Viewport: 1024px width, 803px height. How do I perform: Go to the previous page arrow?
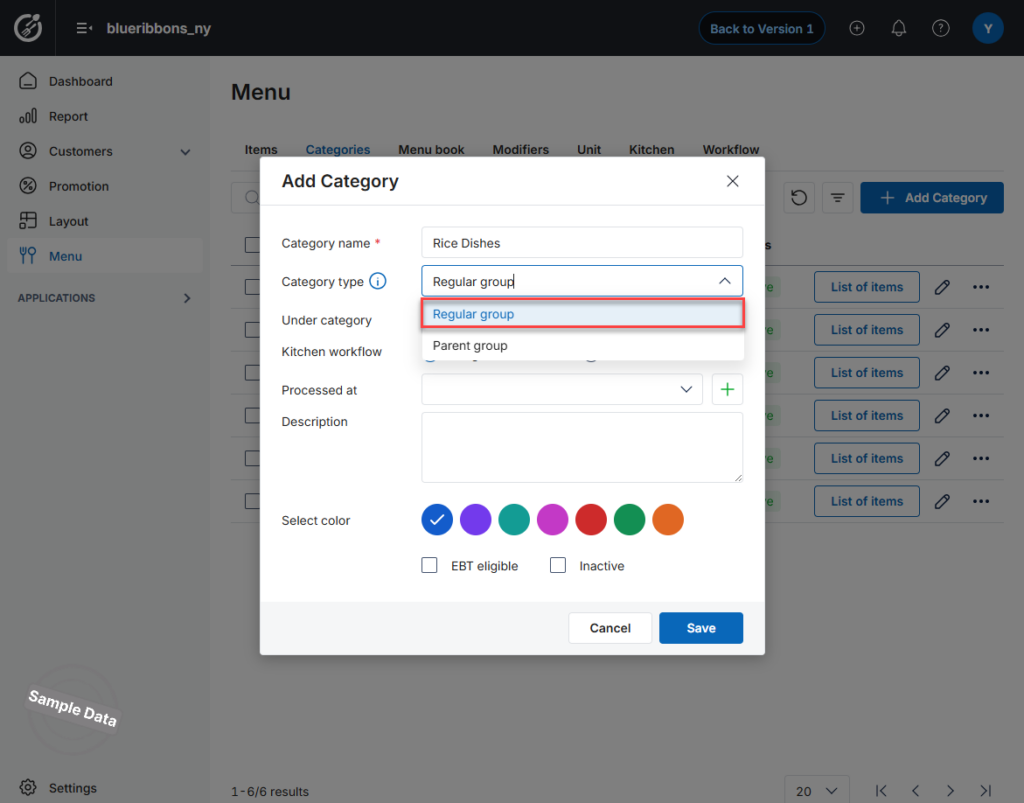pyautogui.click(x=916, y=791)
